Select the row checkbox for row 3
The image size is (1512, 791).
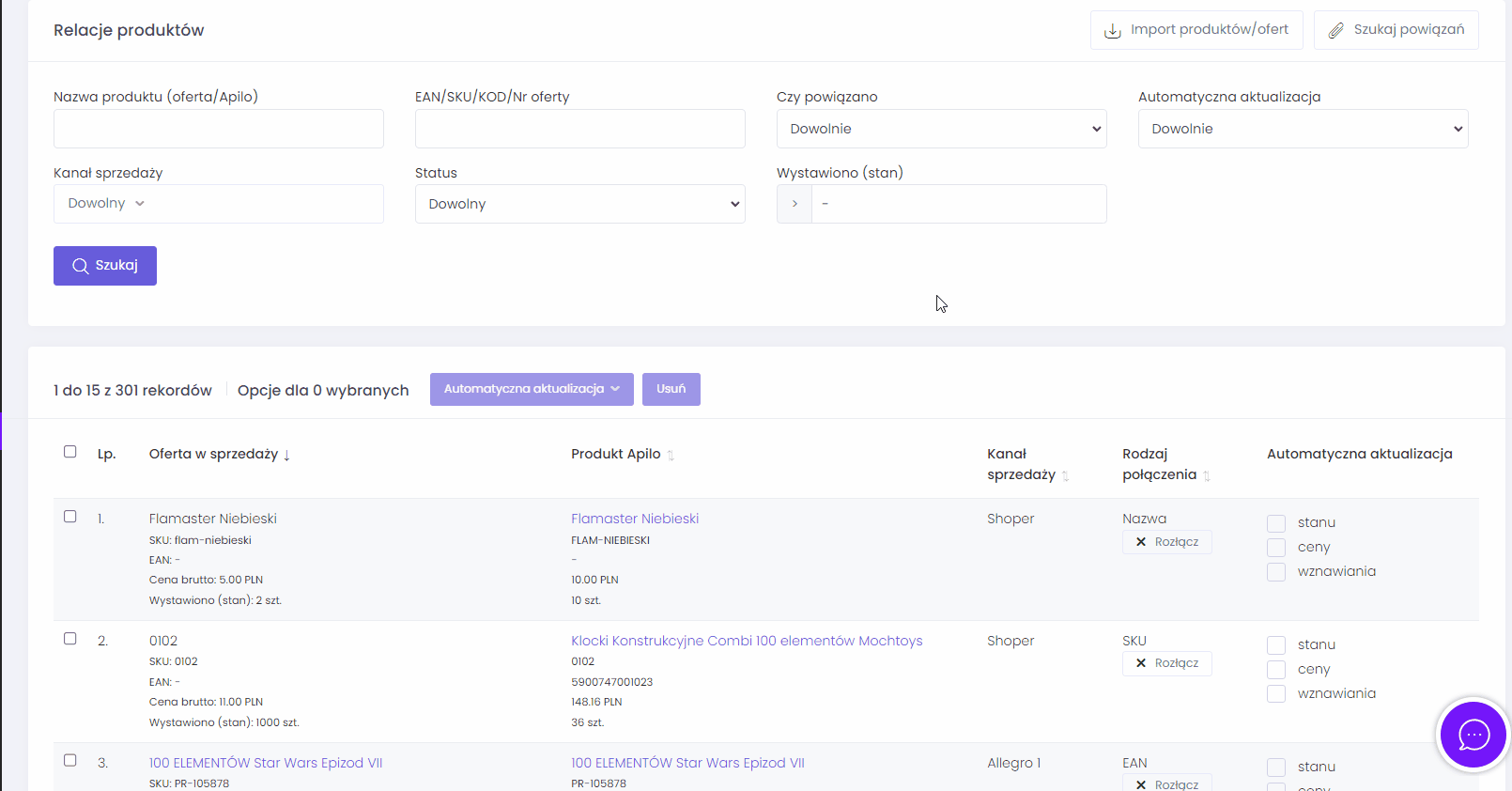coord(70,761)
